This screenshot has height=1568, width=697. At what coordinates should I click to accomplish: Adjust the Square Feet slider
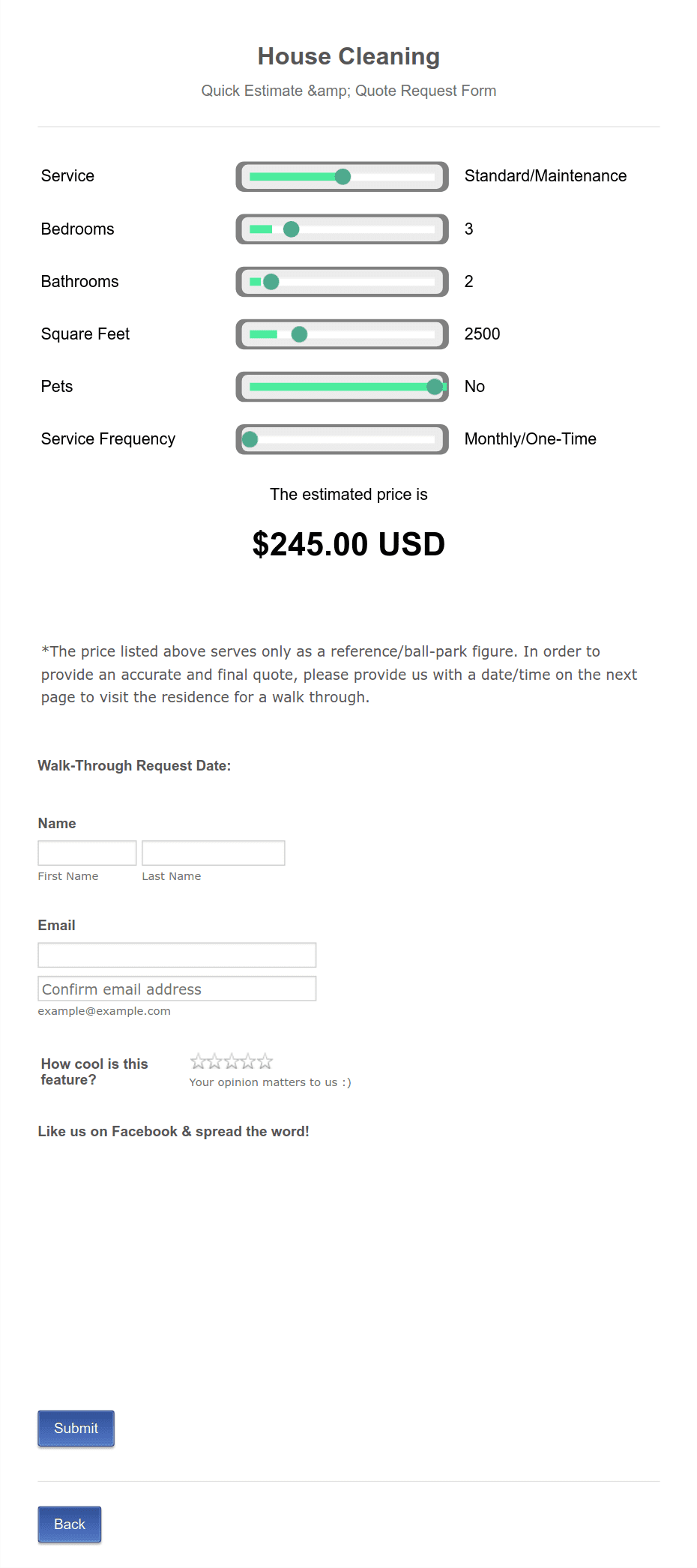(298, 334)
